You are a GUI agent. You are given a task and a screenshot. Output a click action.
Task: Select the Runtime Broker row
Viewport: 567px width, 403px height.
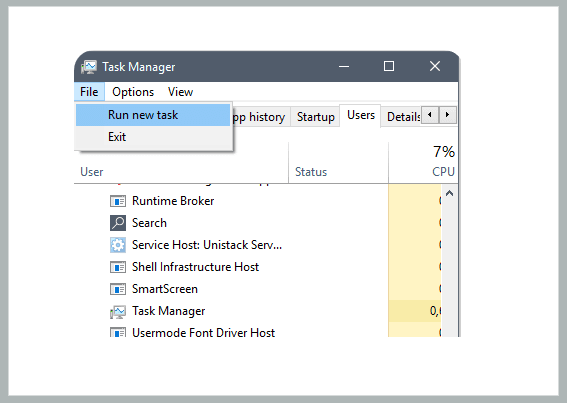258,201
